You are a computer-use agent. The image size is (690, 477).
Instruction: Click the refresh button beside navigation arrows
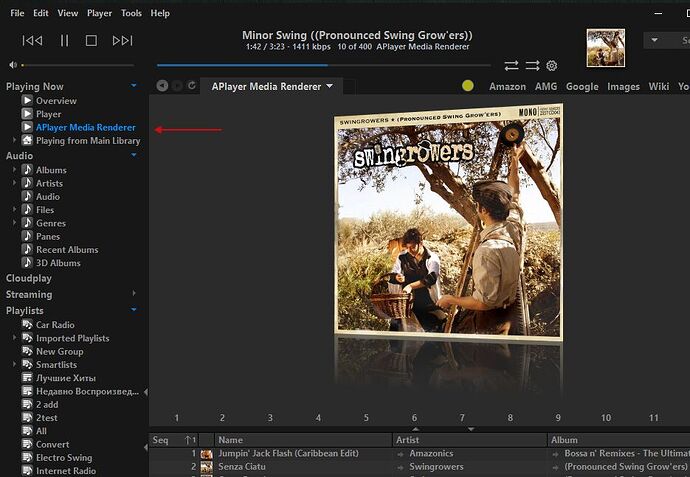[x=192, y=86]
